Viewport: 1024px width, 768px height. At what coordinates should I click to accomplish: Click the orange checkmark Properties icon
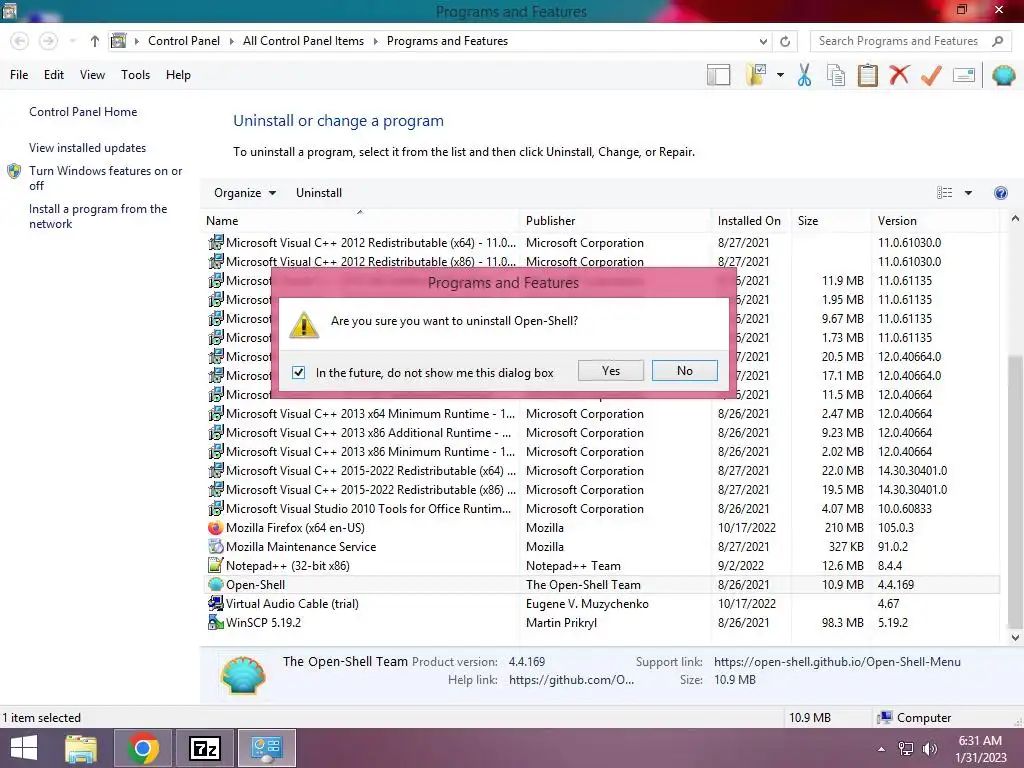(931, 75)
